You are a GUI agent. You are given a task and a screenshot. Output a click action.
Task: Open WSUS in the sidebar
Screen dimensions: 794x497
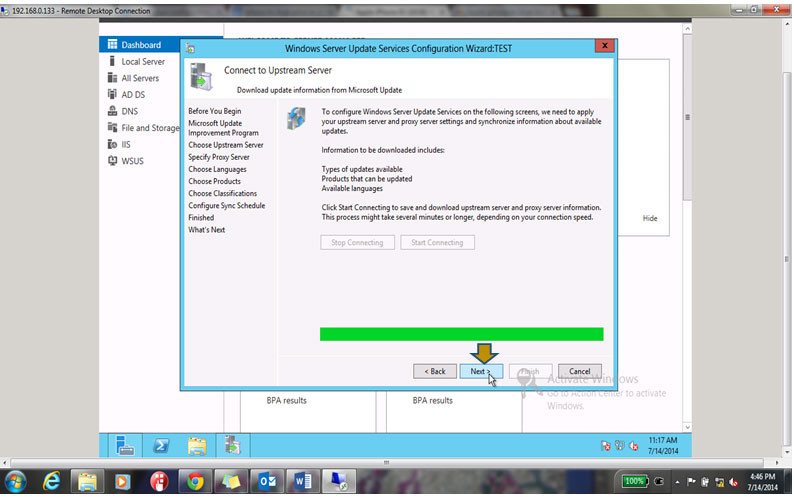[132, 161]
